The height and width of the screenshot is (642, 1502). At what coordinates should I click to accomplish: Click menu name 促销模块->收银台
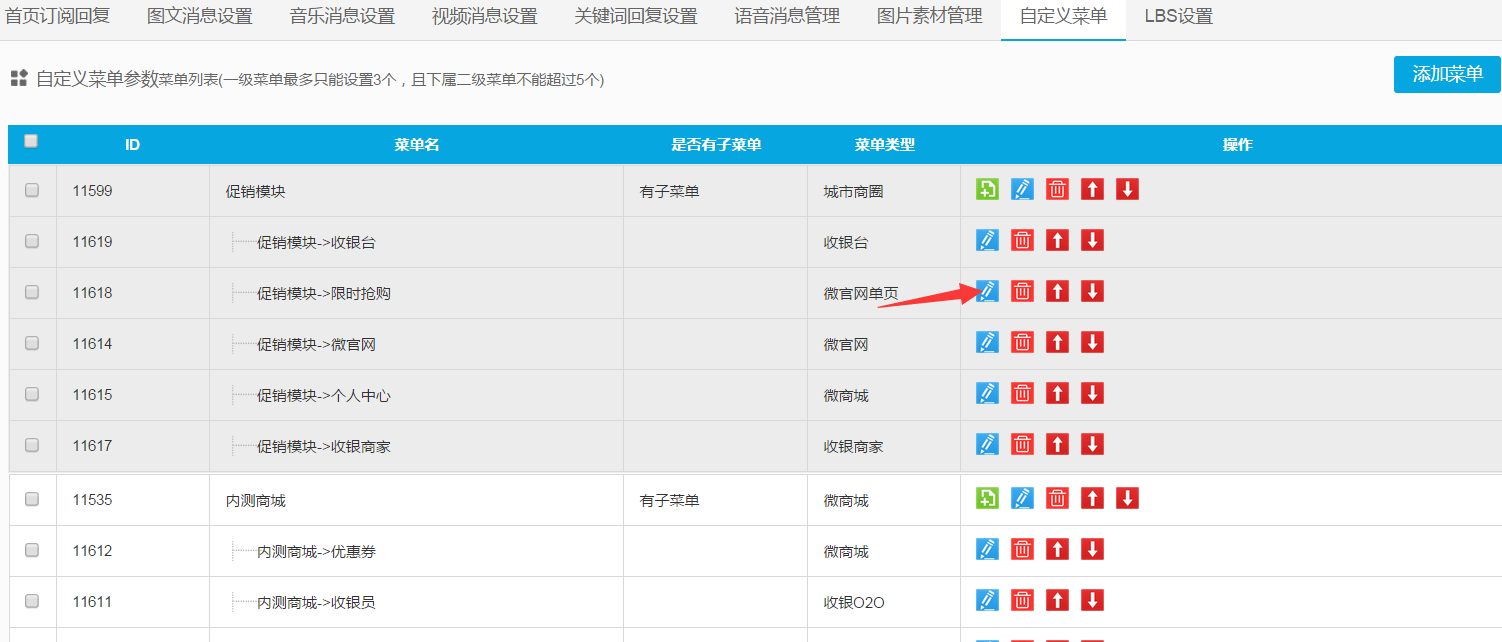coord(316,242)
